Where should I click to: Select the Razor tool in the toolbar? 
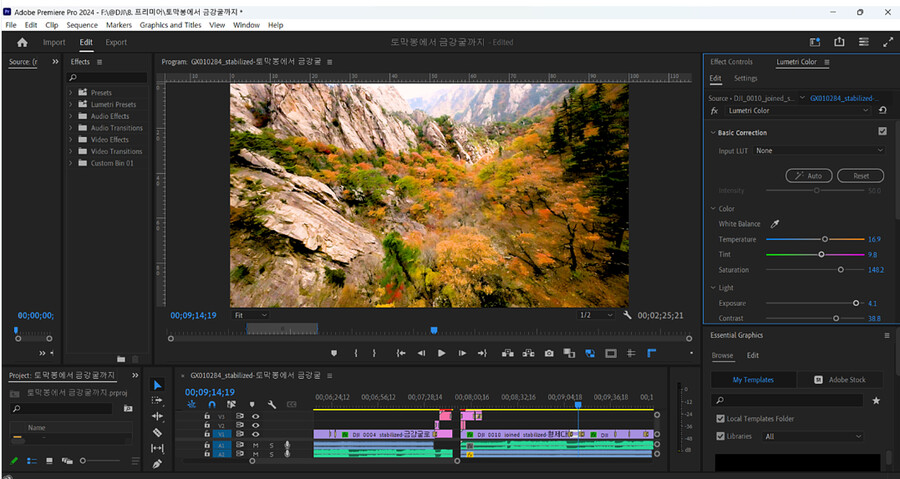point(157,432)
